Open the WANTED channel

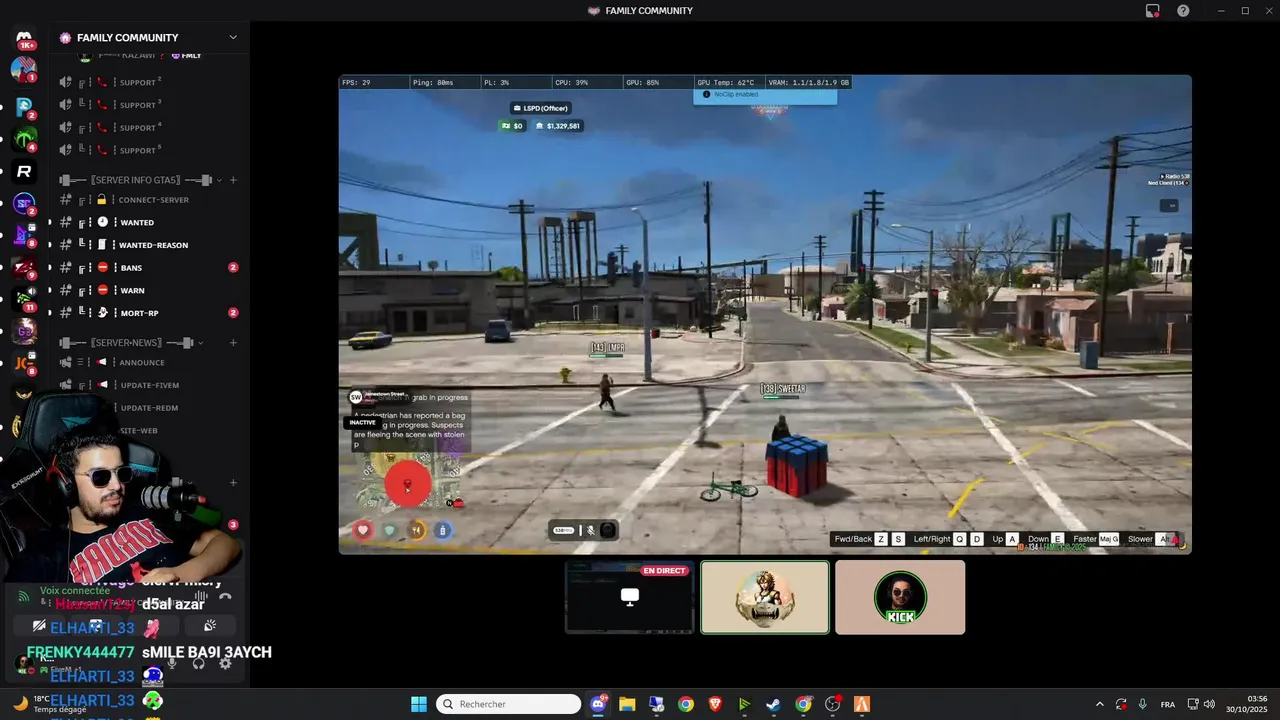point(148,222)
